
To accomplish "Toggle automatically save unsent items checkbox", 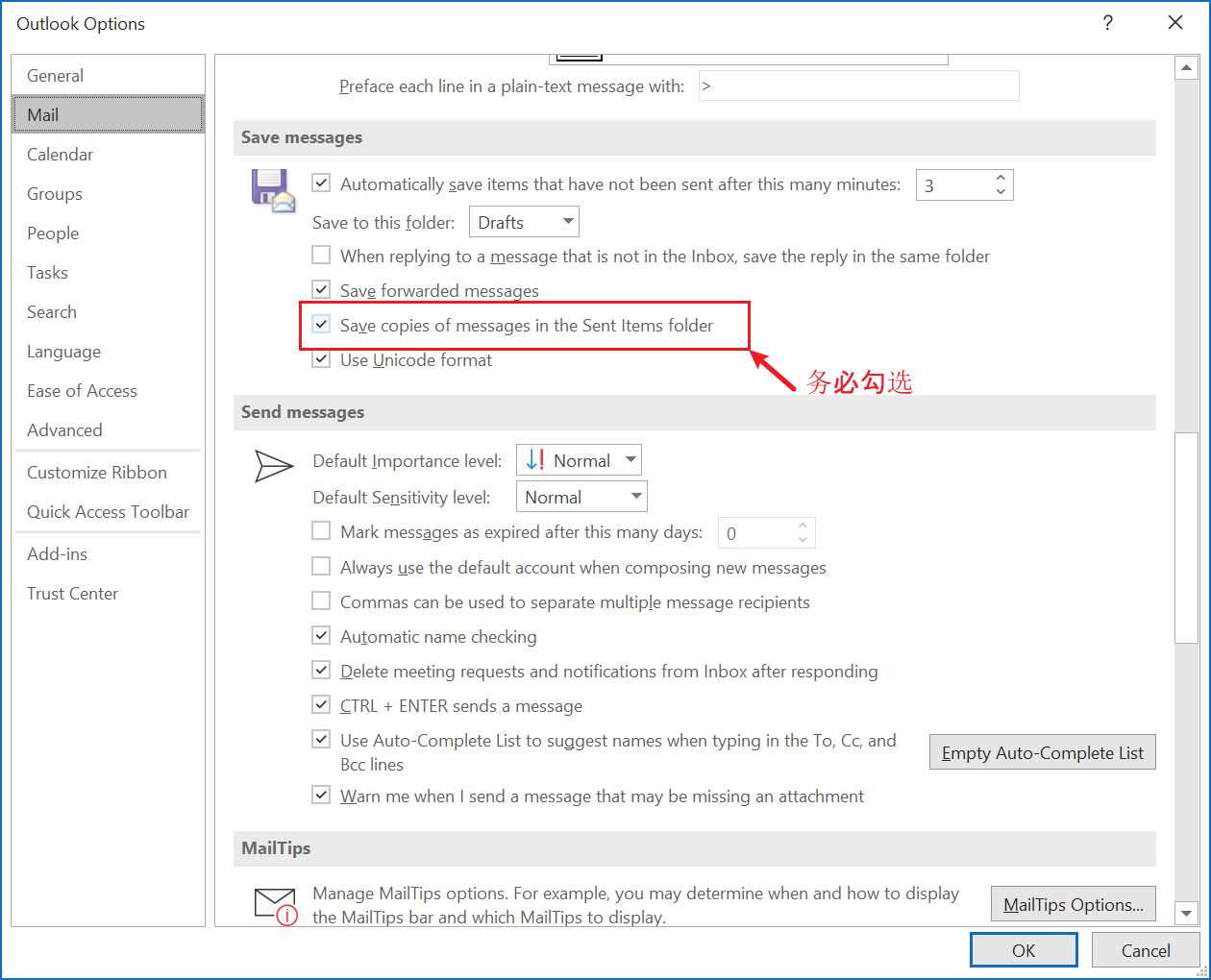I will click(321, 184).
